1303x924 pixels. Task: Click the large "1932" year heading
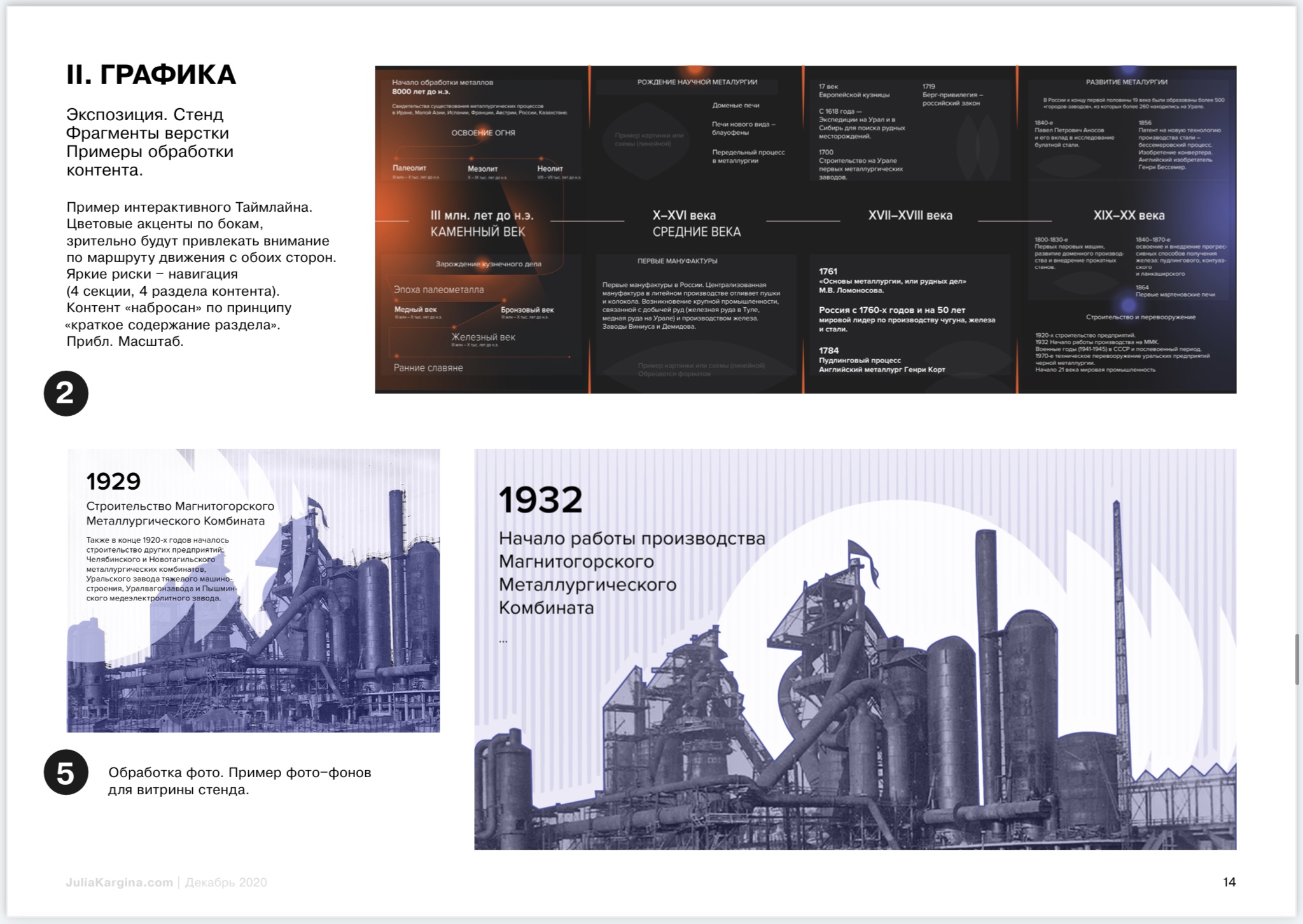click(541, 500)
